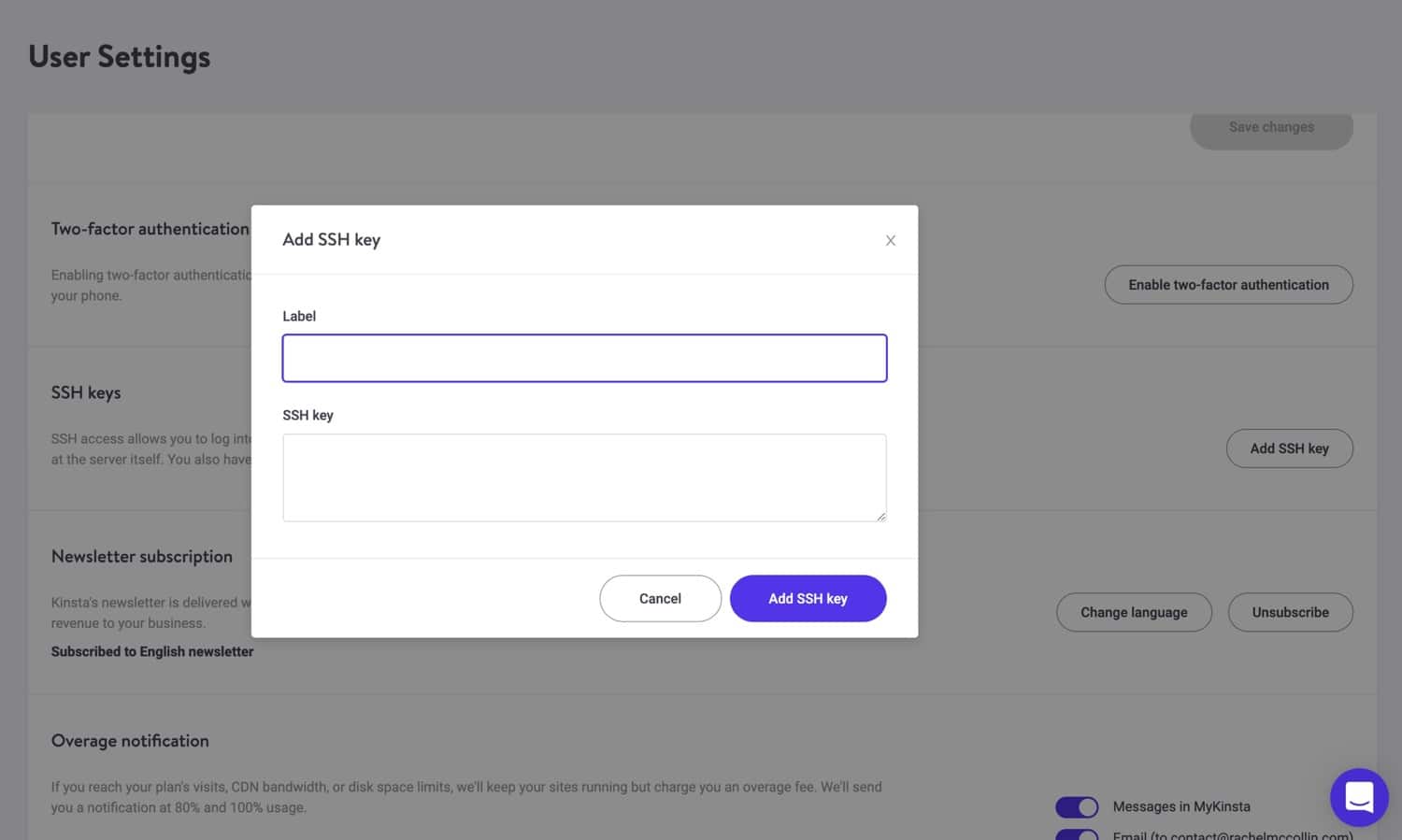Image resolution: width=1402 pixels, height=840 pixels.
Task: Click the User Settings page heading
Action: (x=119, y=57)
